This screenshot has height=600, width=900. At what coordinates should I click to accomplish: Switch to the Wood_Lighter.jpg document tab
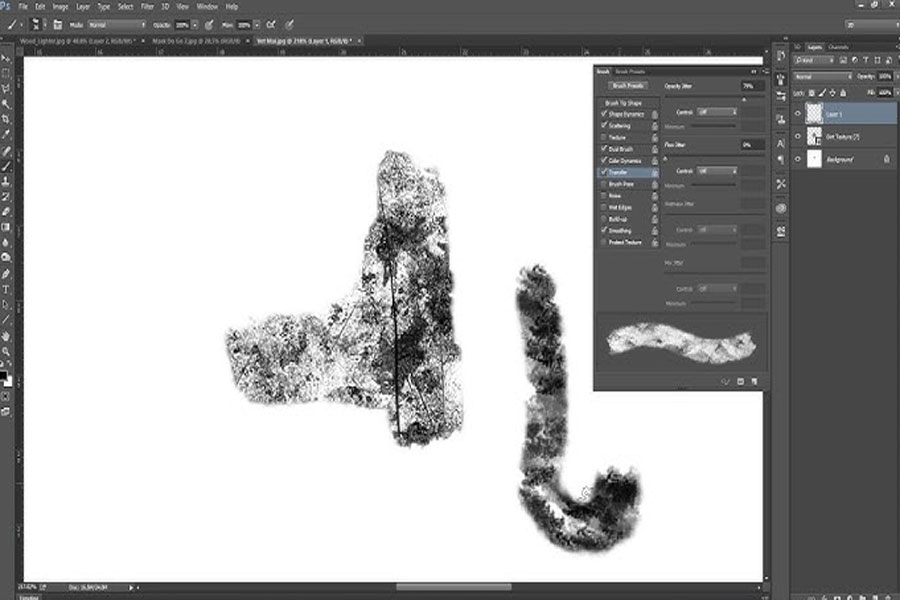77,41
